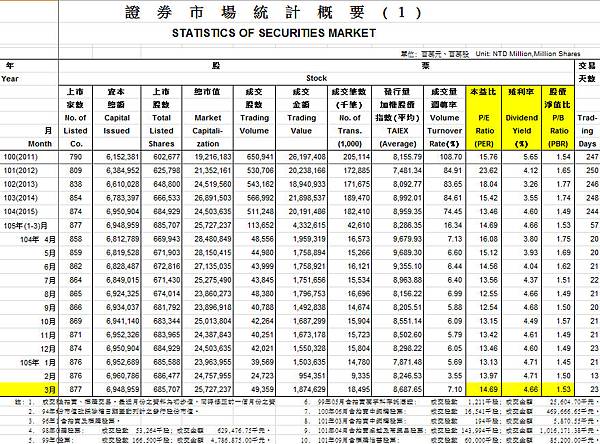600x444 pixels.
Task: Click trading value cell 26,197,408
Action: 307,157
